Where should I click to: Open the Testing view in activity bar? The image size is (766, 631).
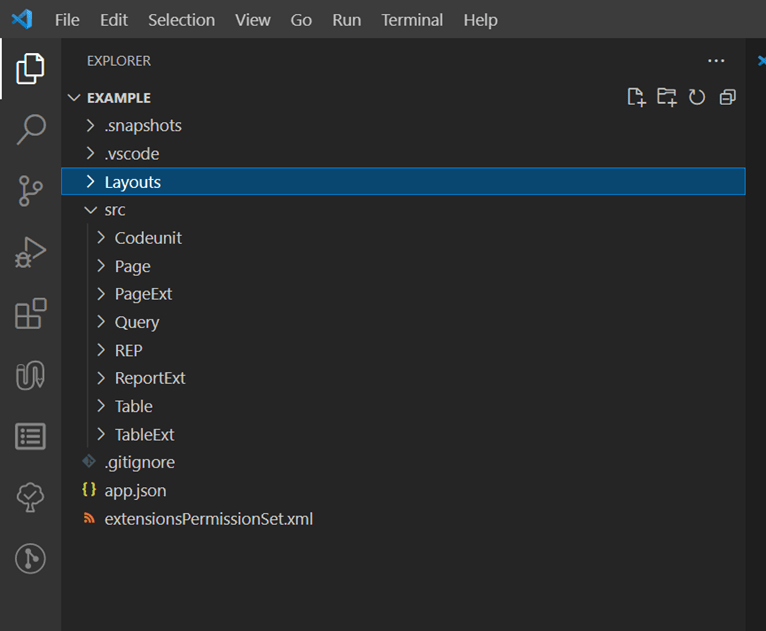click(x=31, y=498)
